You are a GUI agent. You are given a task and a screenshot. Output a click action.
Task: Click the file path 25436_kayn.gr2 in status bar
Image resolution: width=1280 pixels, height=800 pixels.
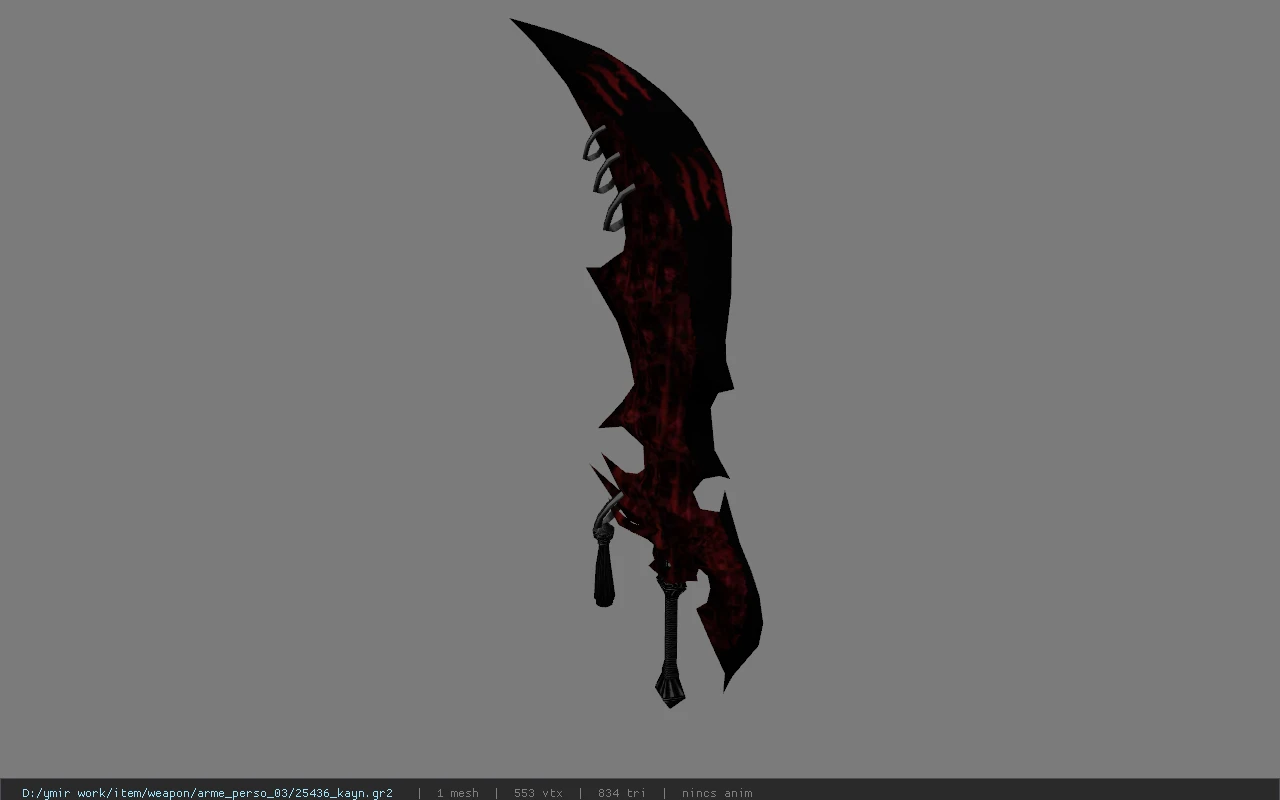point(207,793)
